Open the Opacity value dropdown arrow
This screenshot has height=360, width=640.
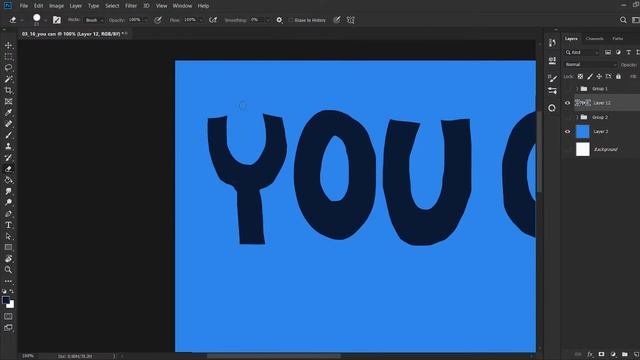(145, 20)
